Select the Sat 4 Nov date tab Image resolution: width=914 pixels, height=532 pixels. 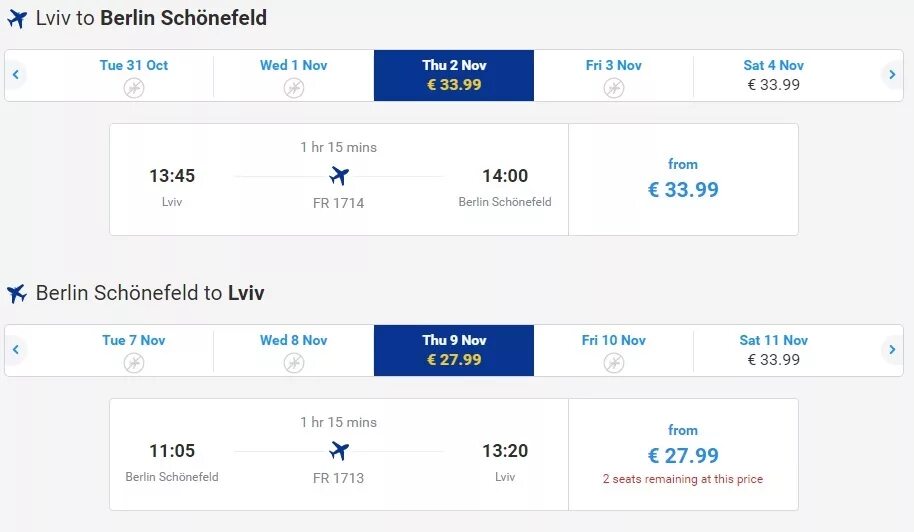773,75
